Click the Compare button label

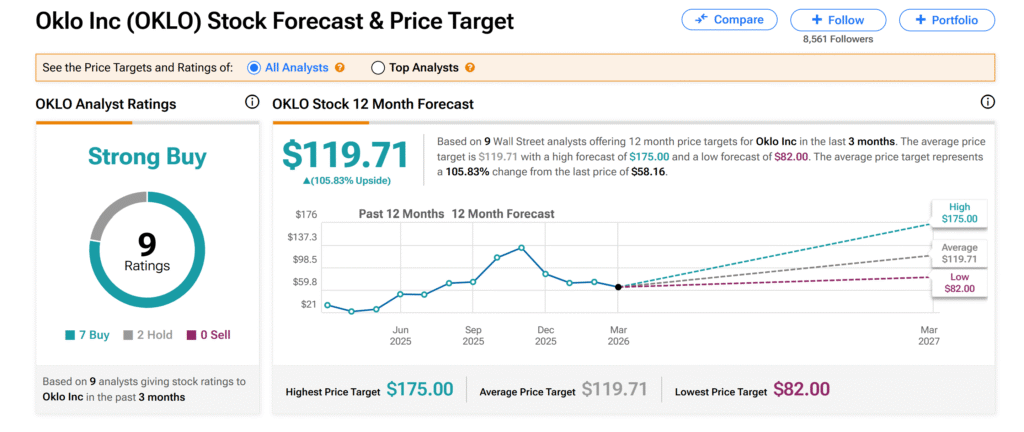click(738, 20)
